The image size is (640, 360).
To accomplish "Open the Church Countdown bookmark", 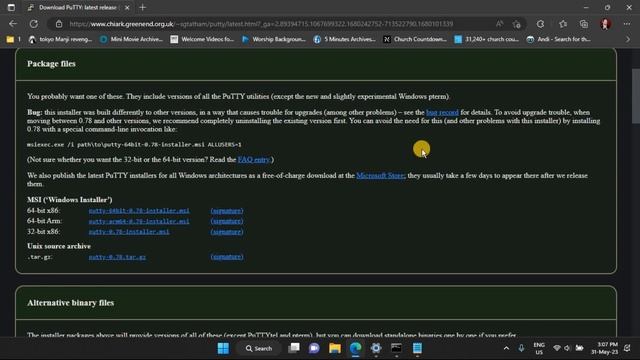I will point(415,39).
